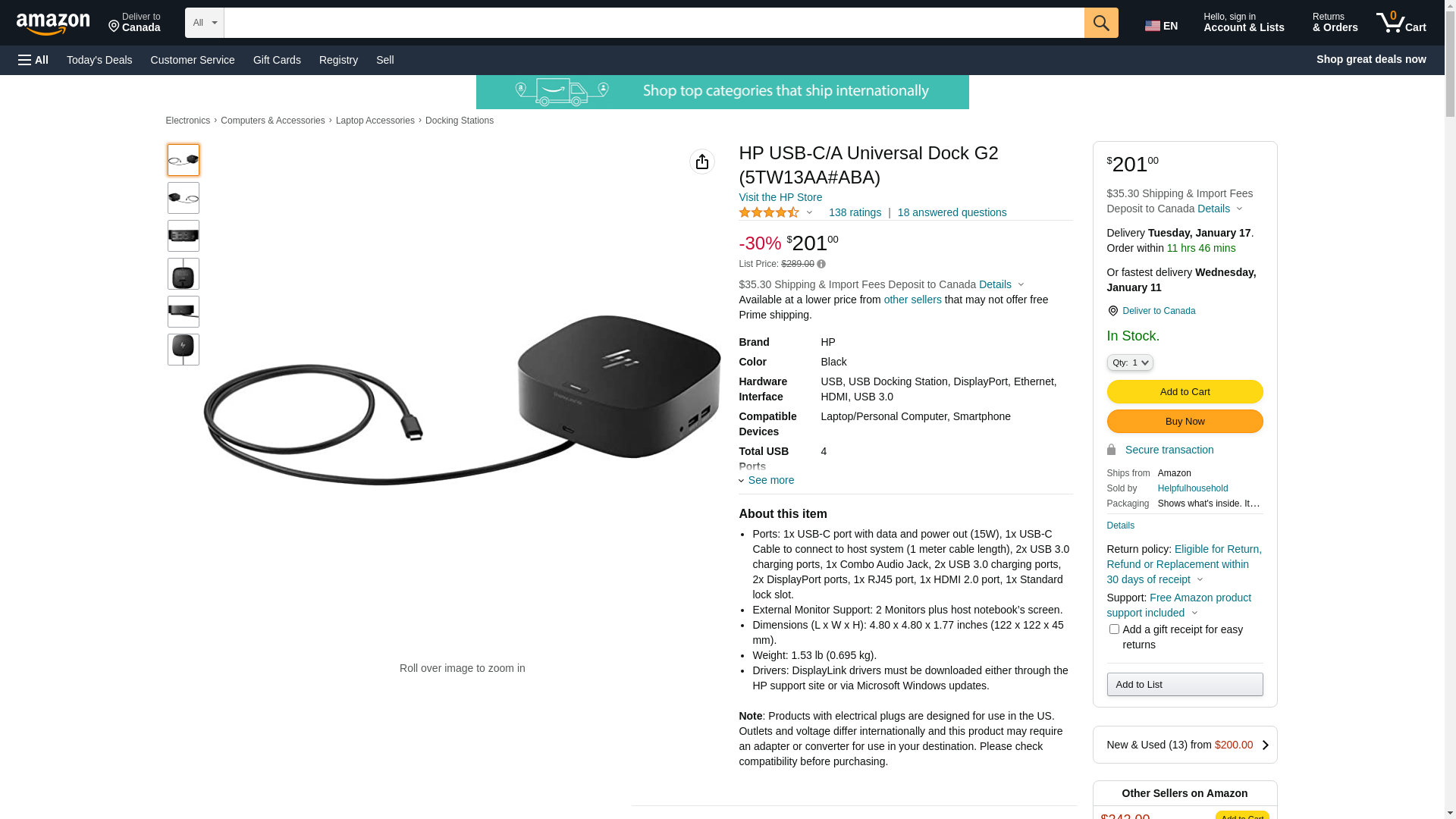Screen dimensions: 1456x819
Task: Click the share icon on product image
Action: point(702,162)
